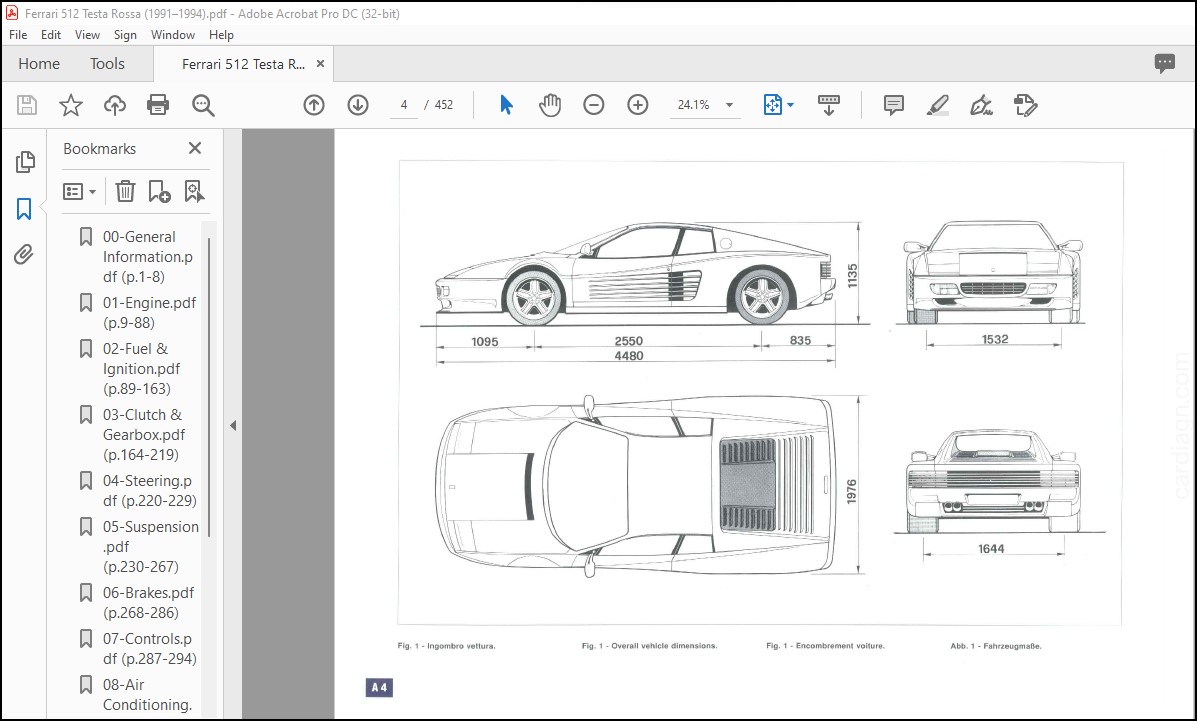Click the 2550 wheelbase dimension
The image size is (1197, 721).
(x=628, y=341)
